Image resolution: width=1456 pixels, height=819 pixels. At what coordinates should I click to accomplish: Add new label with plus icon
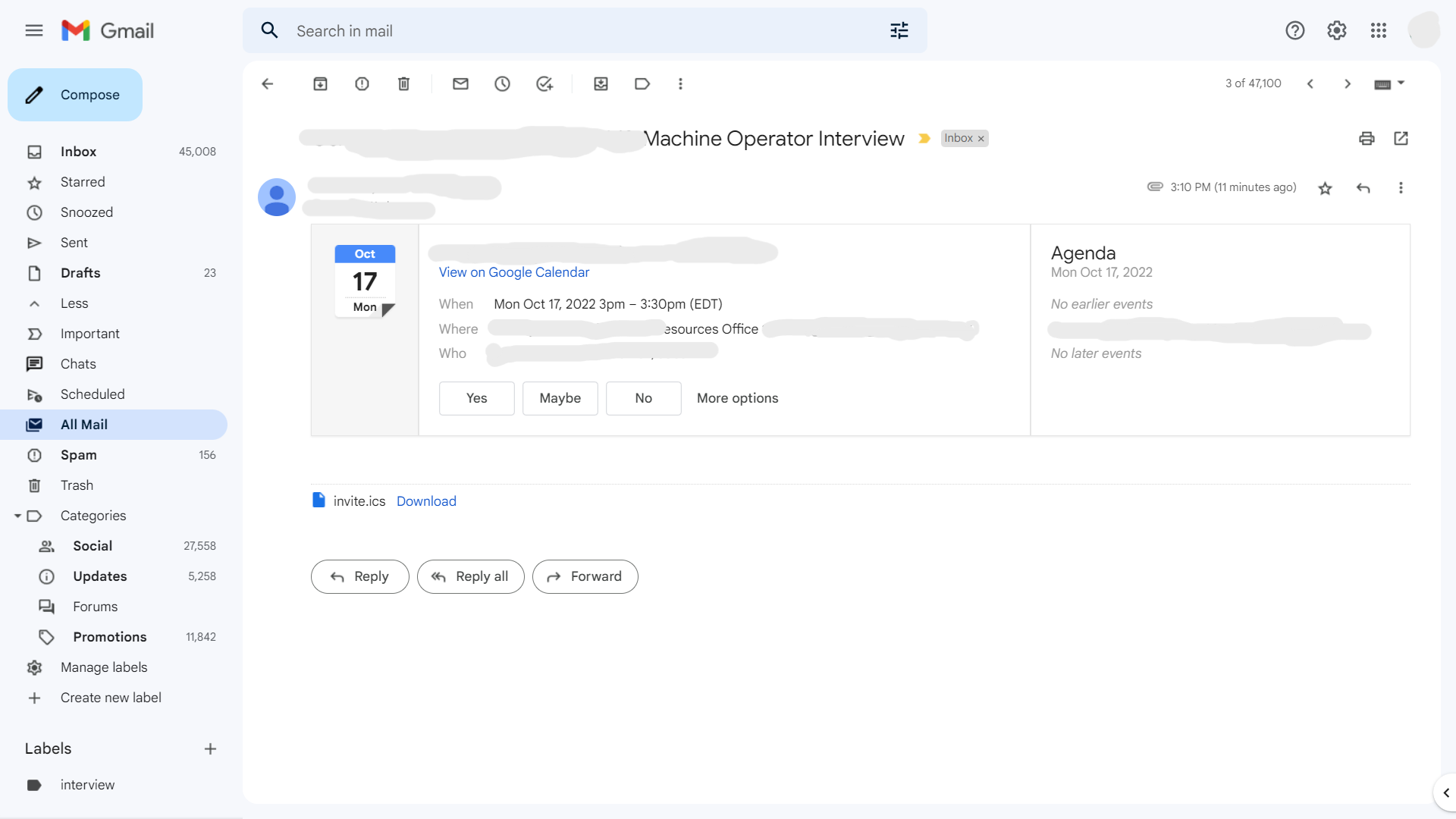(210, 749)
